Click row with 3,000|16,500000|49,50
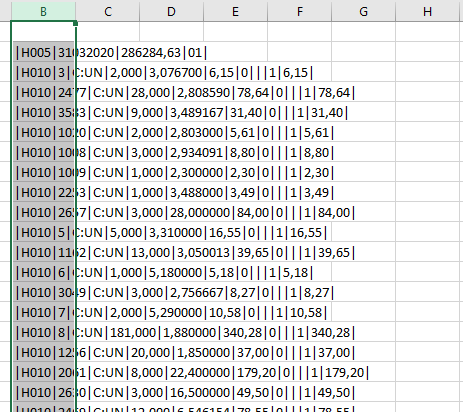The height and width of the screenshot is (412, 463). click(x=185, y=393)
